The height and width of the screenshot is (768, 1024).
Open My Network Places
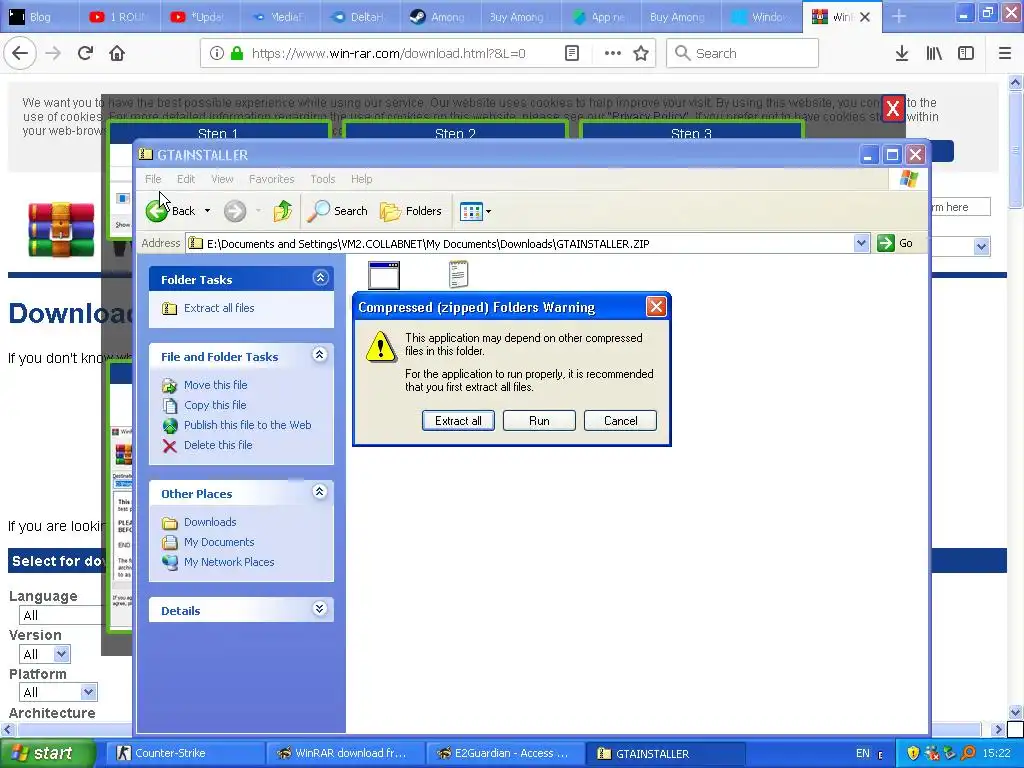[229, 562]
